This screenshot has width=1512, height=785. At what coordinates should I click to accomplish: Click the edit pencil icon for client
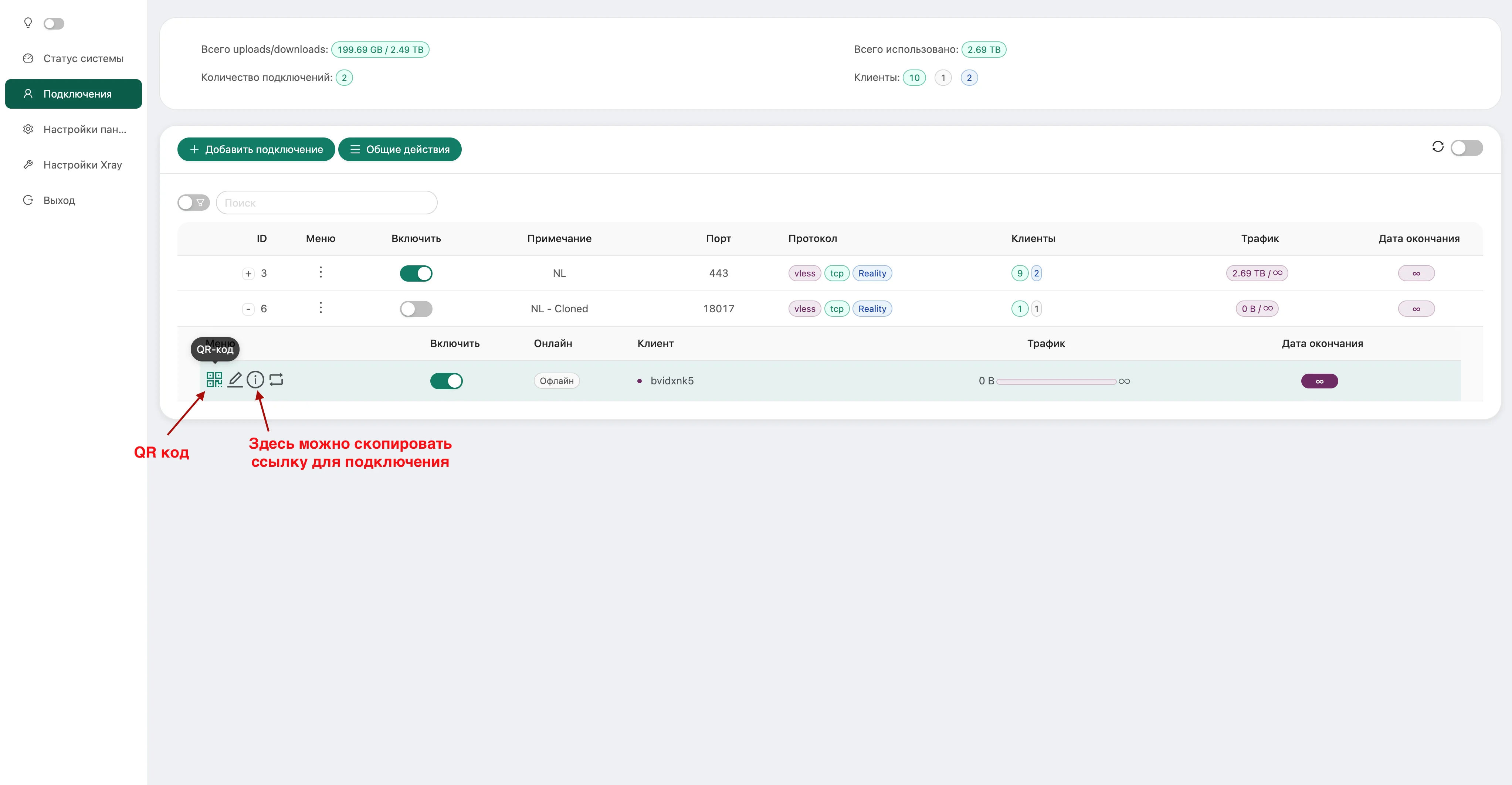pyautogui.click(x=235, y=380)
